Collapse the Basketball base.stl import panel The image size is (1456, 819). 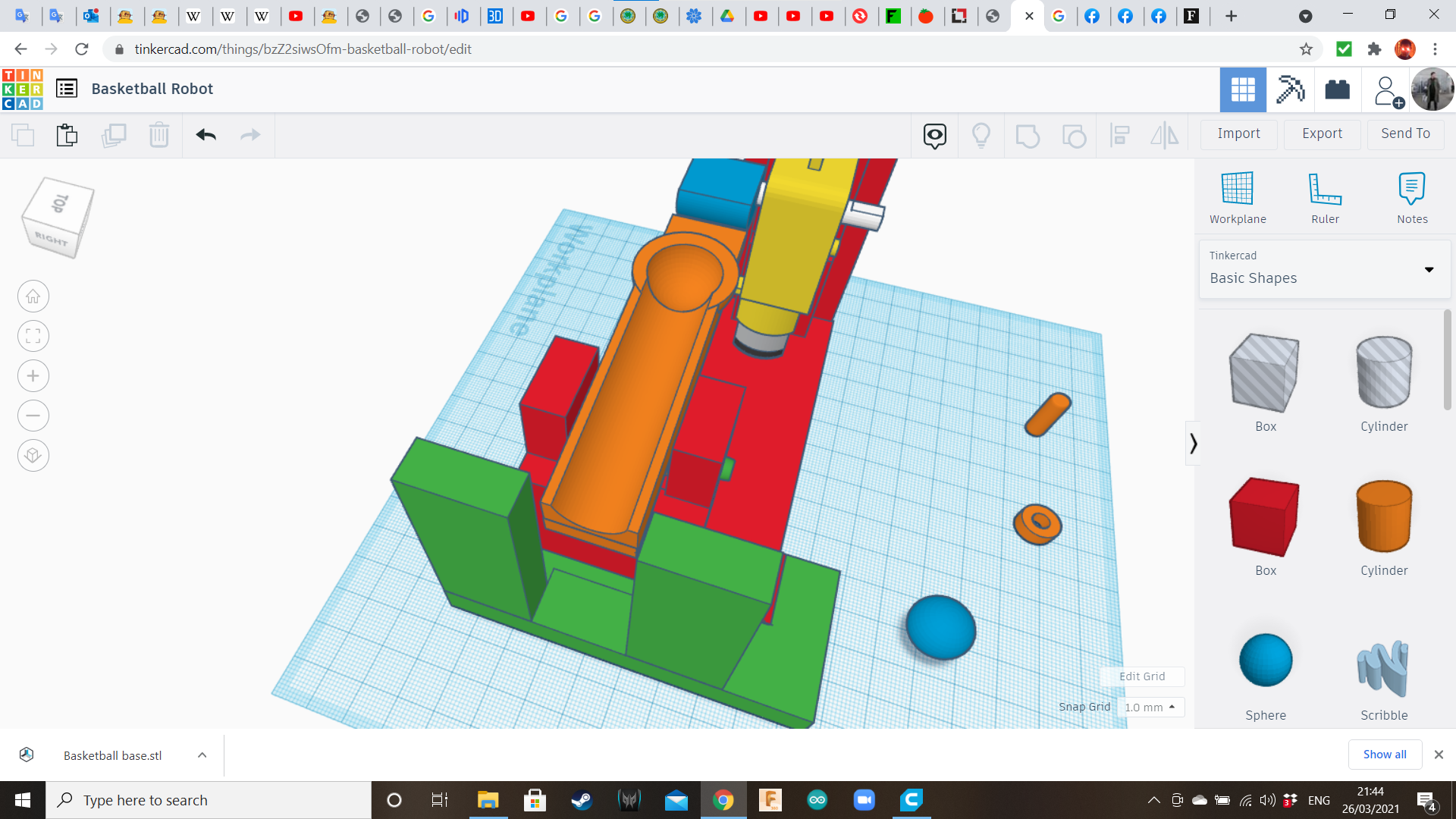(x=202, y=755)
